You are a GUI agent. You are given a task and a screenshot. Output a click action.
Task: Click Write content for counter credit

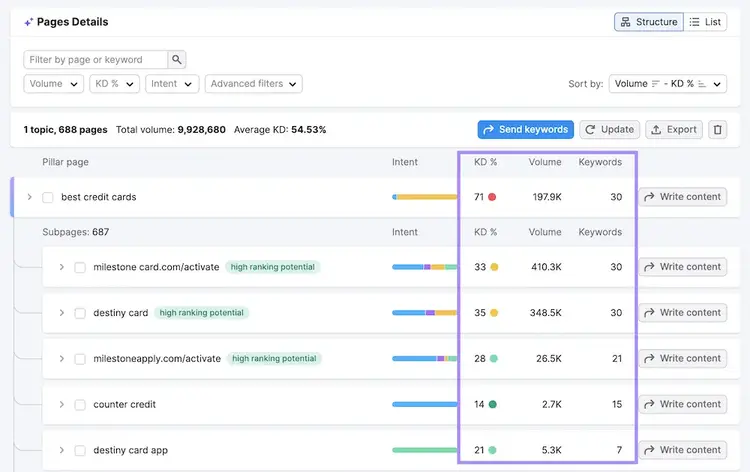point(683,405)
